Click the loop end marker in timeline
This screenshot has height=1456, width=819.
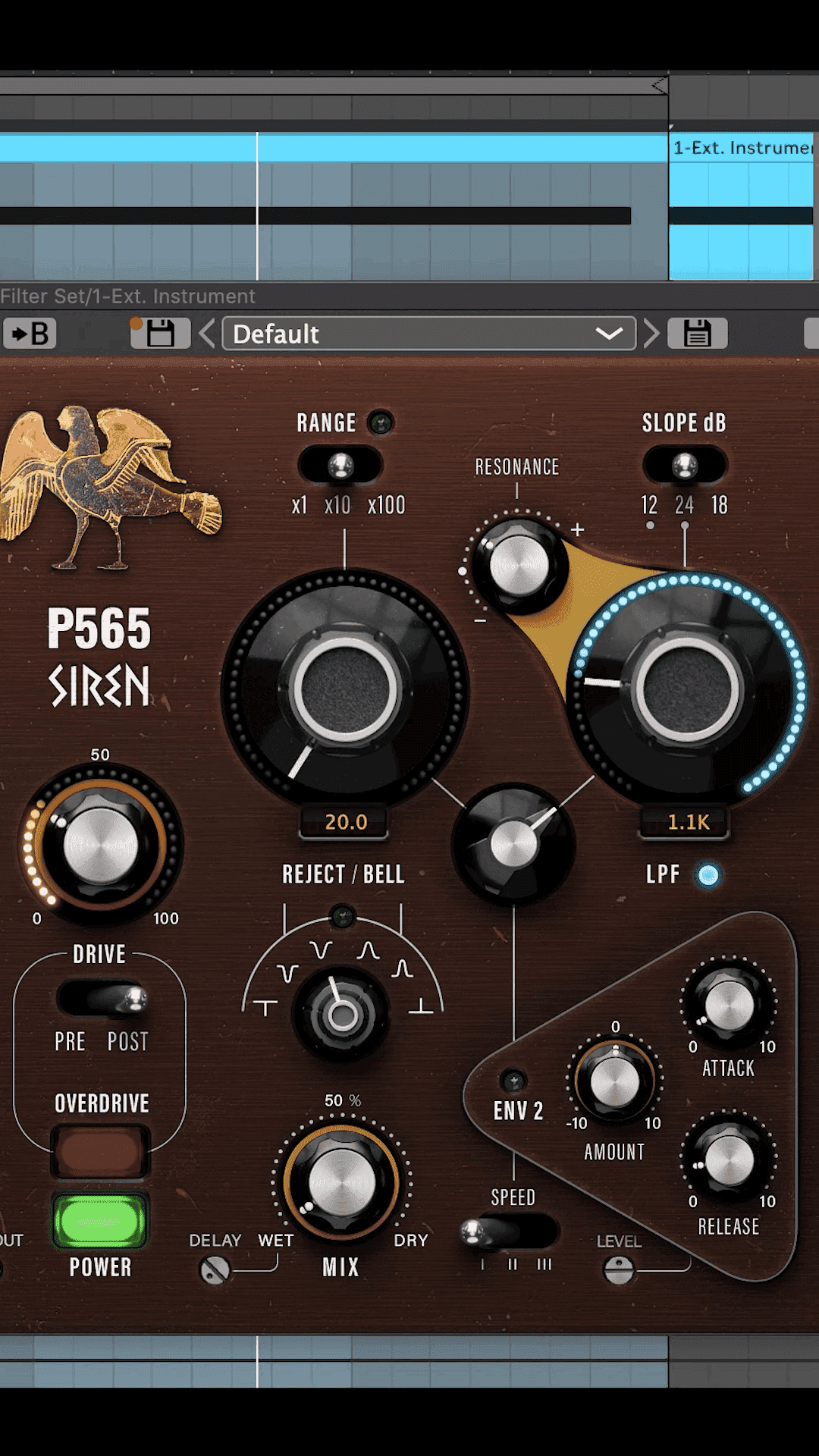tap(660, 86)
